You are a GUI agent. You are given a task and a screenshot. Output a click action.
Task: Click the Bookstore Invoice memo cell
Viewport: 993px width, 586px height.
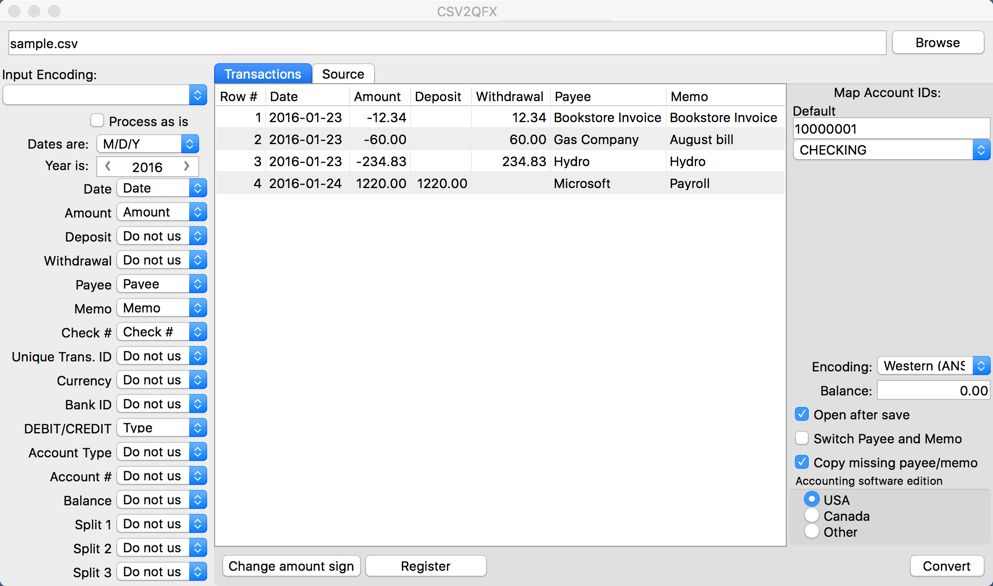[726, 118]
